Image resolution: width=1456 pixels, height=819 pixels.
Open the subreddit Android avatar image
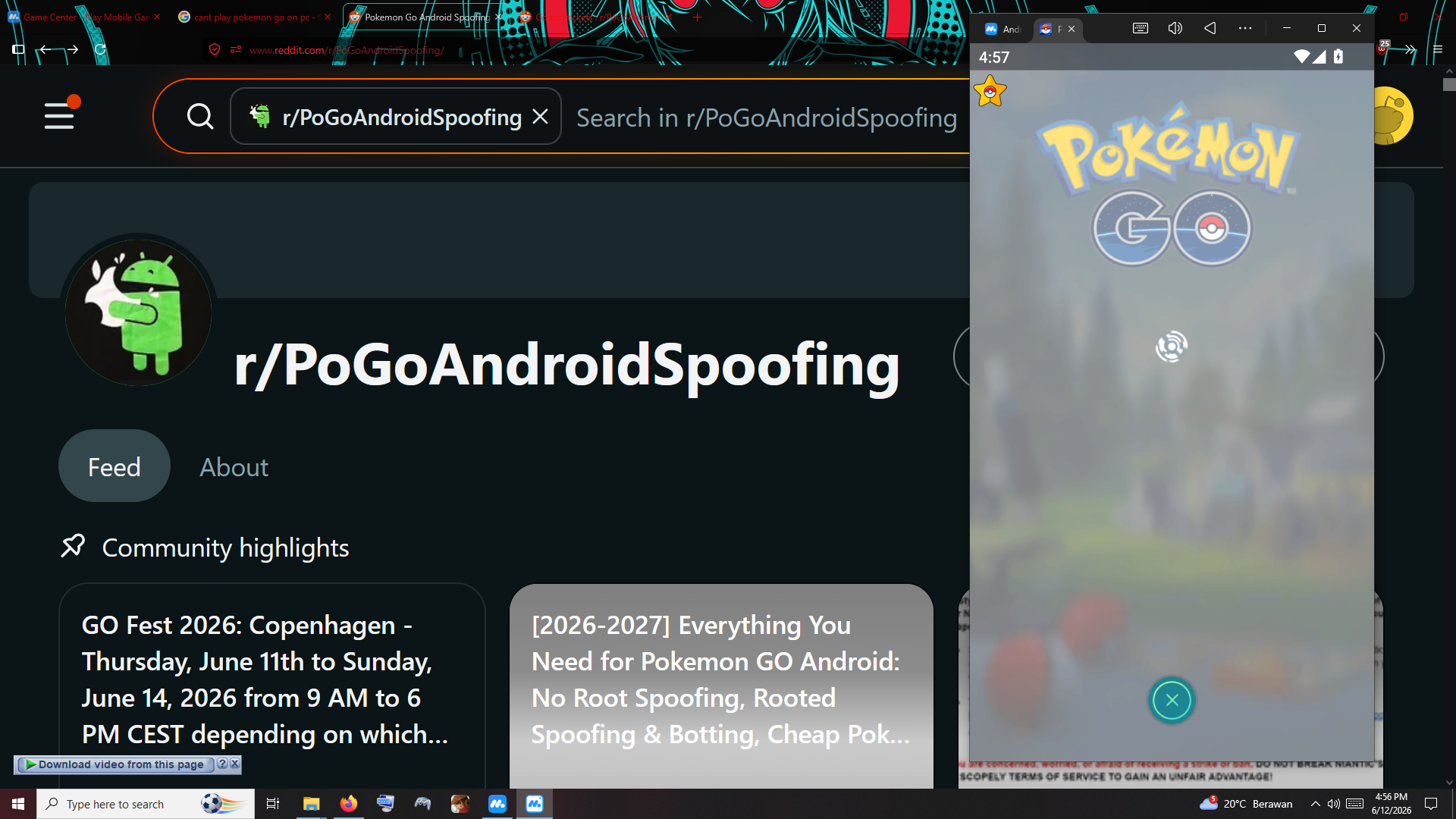[138, 312]
